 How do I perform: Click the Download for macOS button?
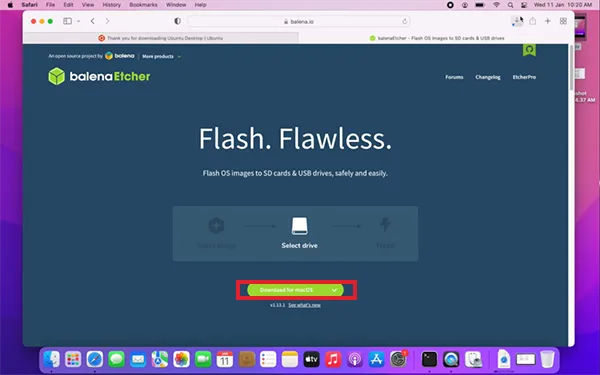[x=295, y=290]
